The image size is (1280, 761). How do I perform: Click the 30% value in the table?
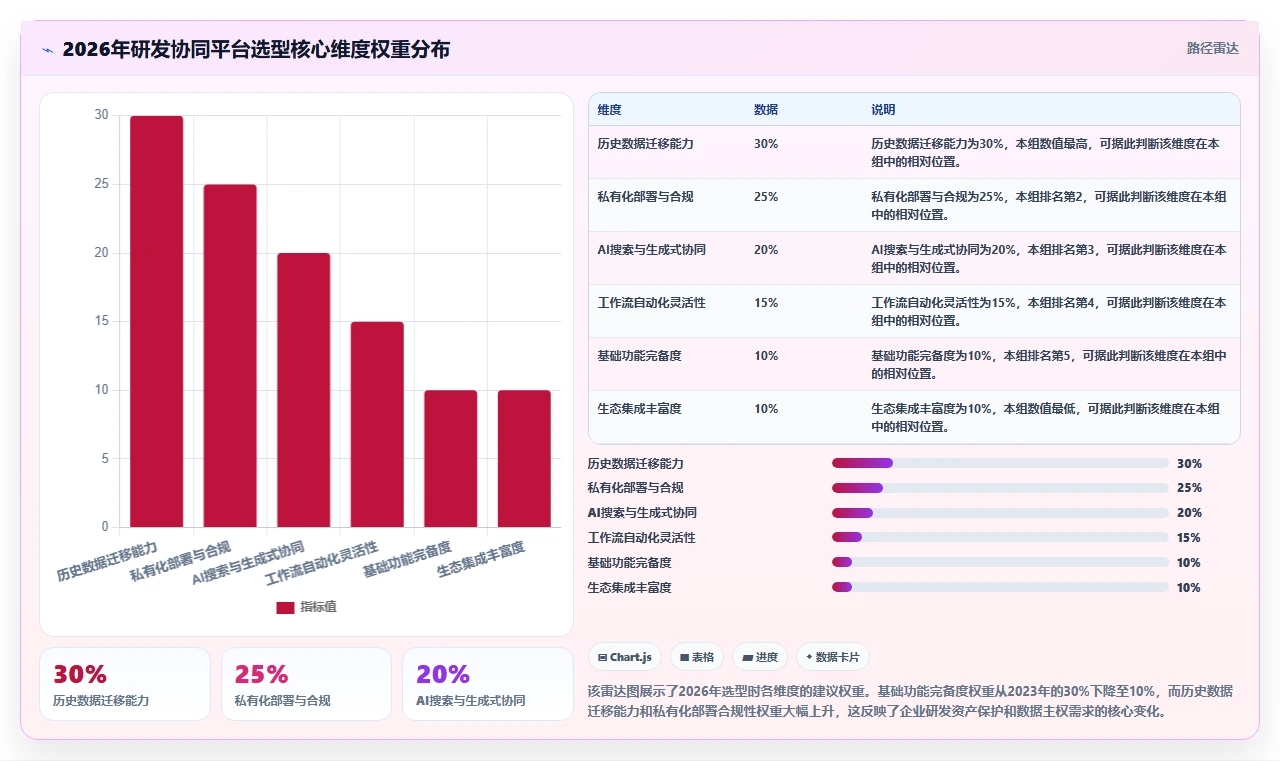tap(766, 144)
